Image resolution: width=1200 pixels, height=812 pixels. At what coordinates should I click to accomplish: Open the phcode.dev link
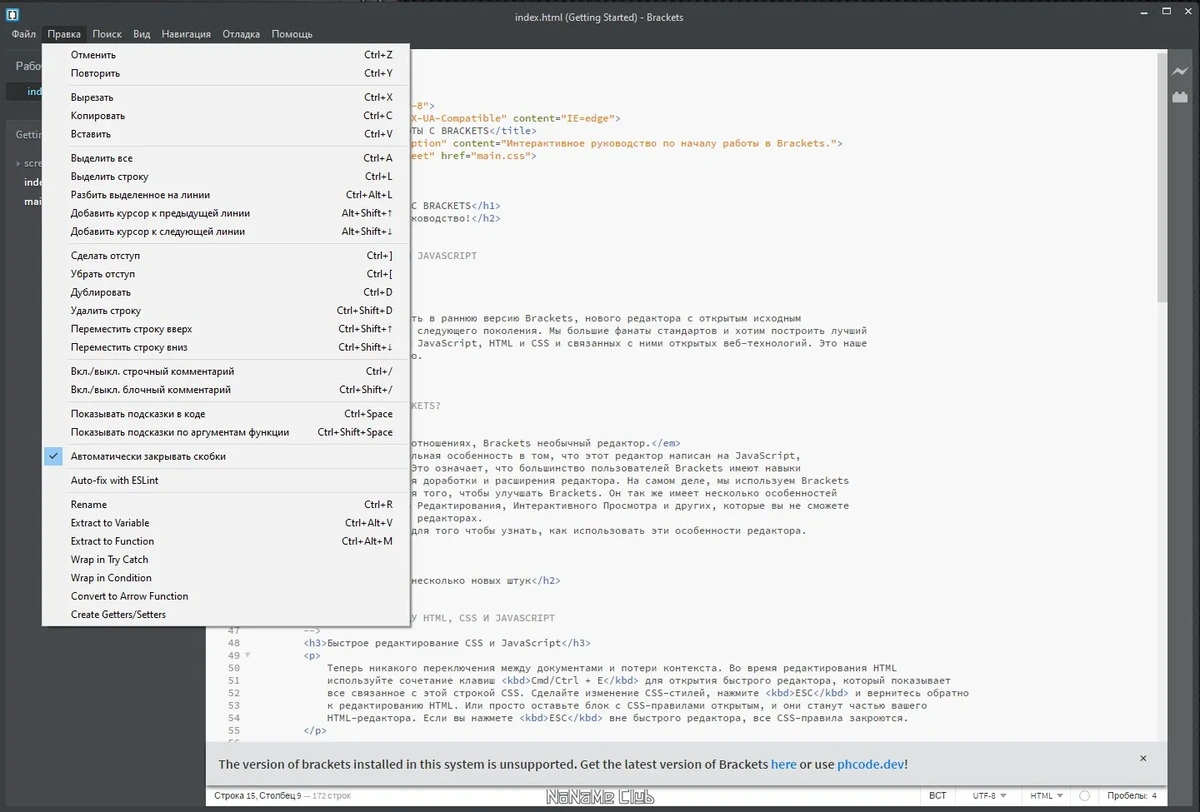870,764
